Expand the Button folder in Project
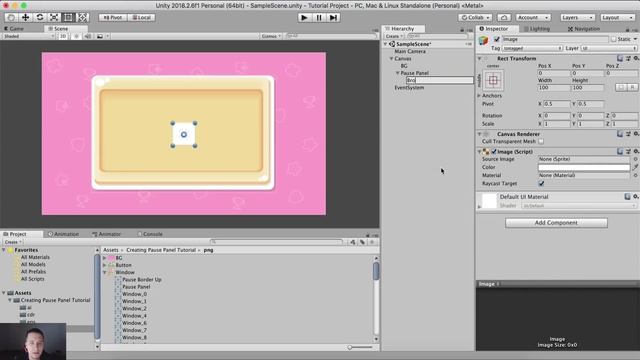The image size is (640, 360). coord(104,265)
